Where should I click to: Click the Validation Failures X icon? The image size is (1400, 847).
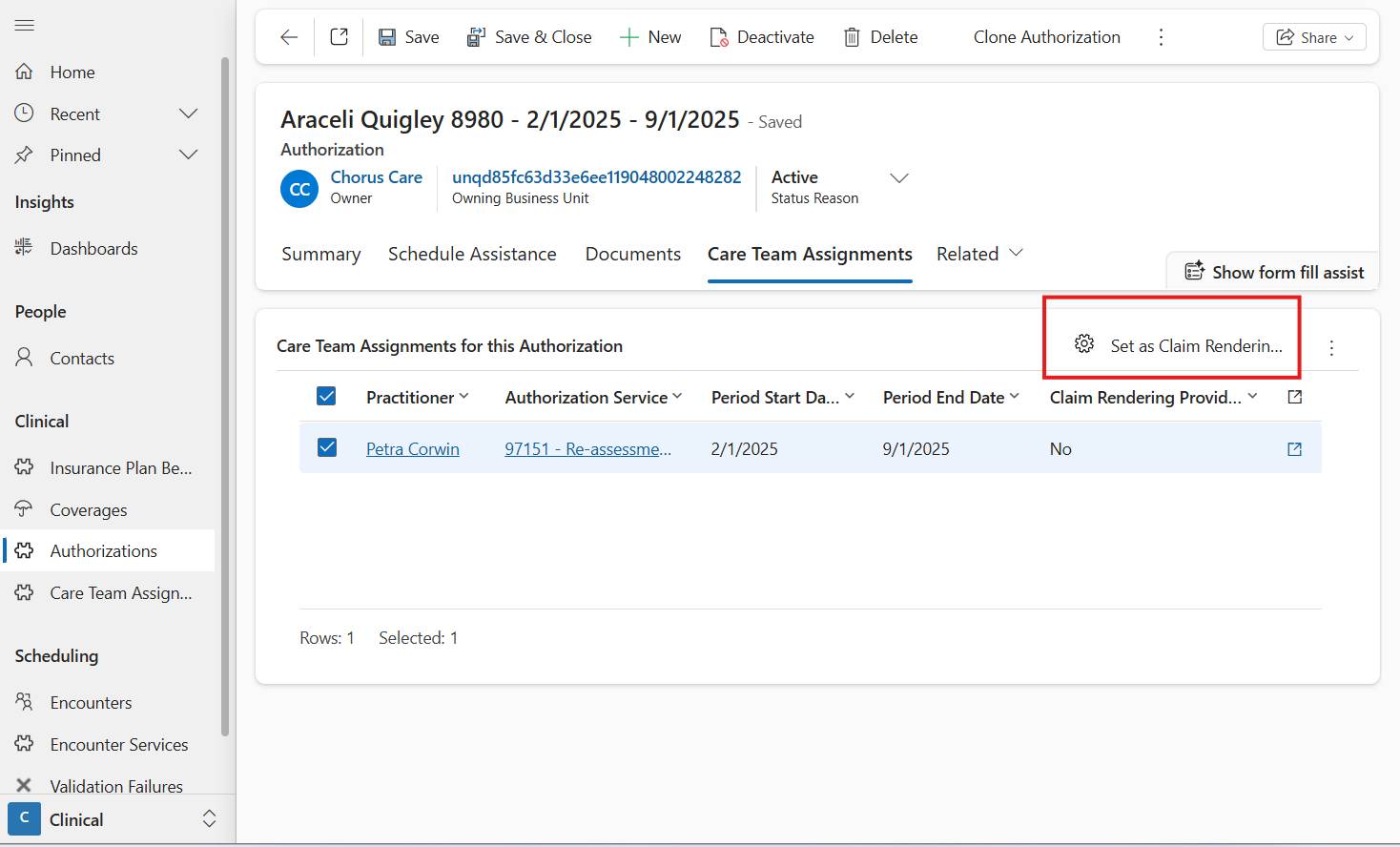pyautogui.click(x=25, y=786)
